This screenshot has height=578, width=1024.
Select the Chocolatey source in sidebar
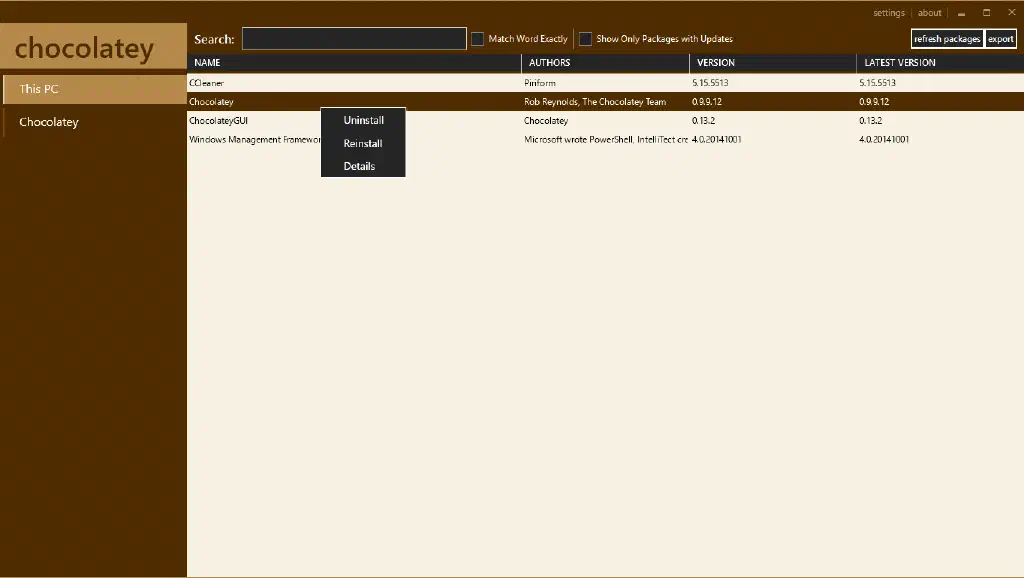[x=93, y=122]
